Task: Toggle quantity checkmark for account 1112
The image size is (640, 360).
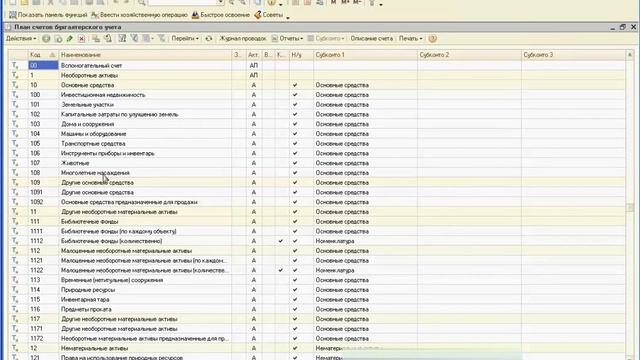Action: (x=280, y=241)
